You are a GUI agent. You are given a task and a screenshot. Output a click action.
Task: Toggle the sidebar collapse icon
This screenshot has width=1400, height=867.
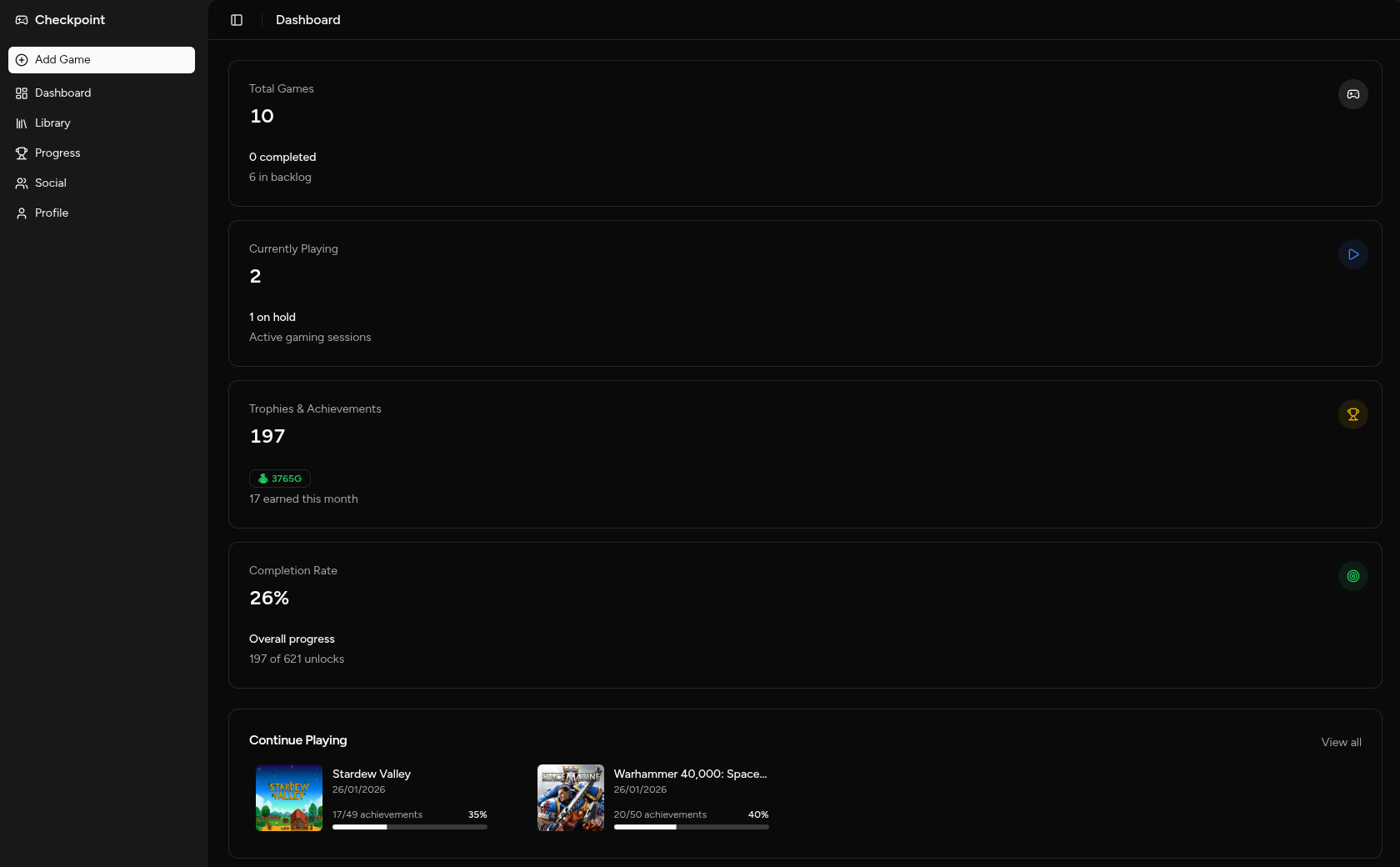pyautogui.click(x=237, y=20)
